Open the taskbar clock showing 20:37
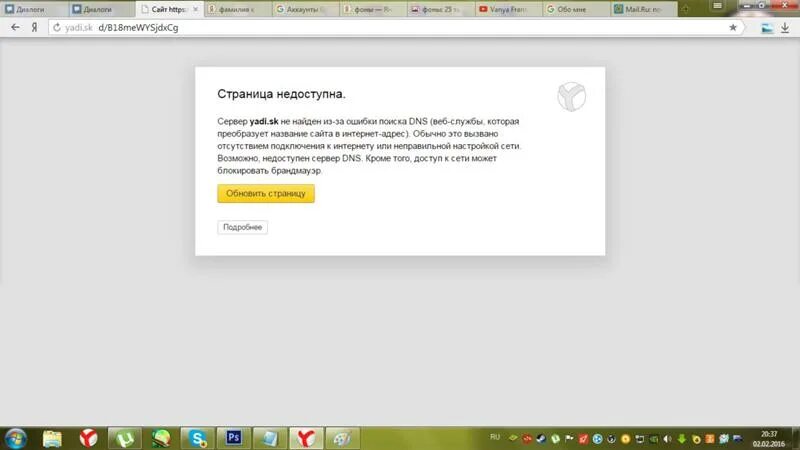The width and height of the screenshot is (800, 450). click(769, 439)
